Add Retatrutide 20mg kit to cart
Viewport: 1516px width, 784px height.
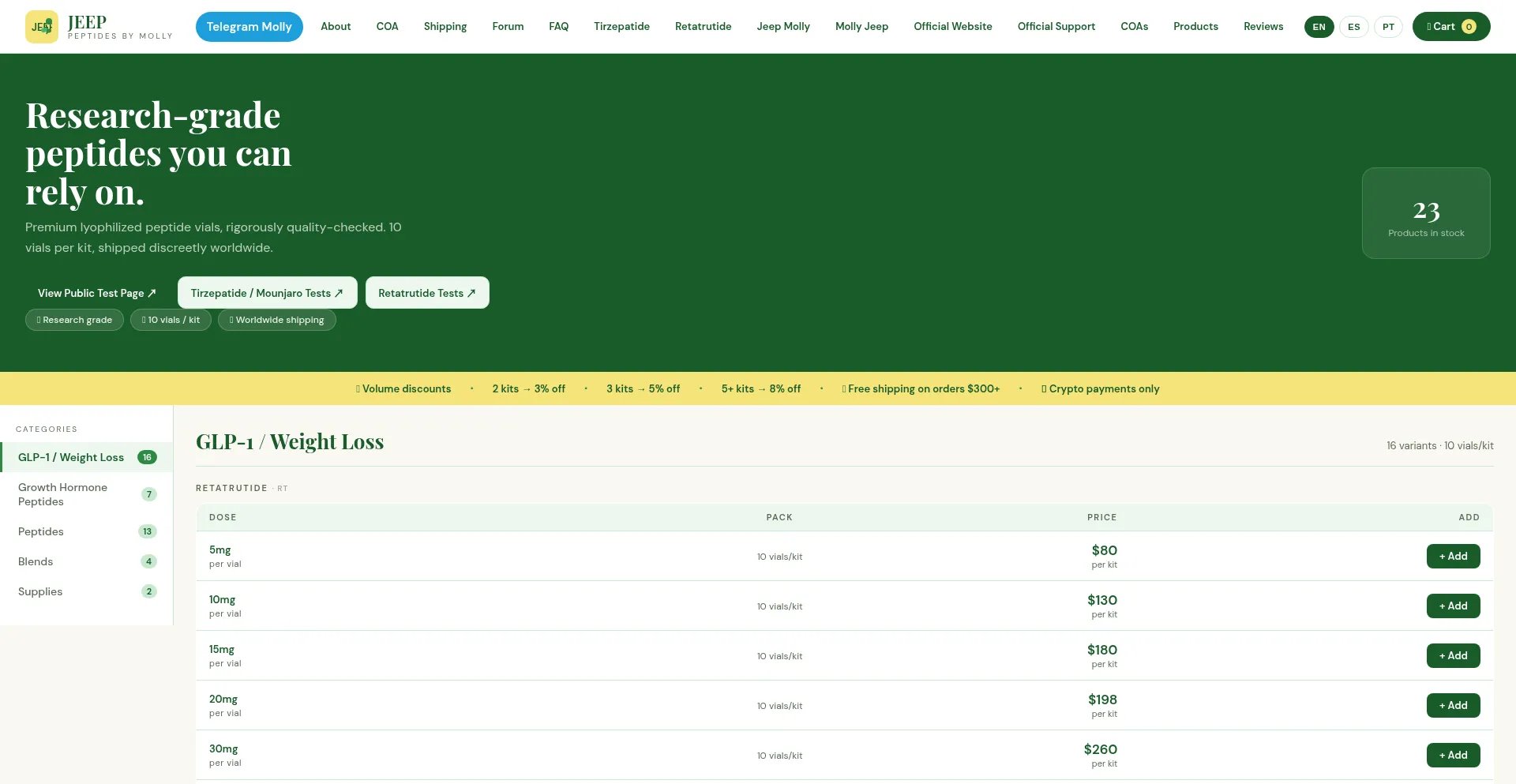pos(1453,706)
